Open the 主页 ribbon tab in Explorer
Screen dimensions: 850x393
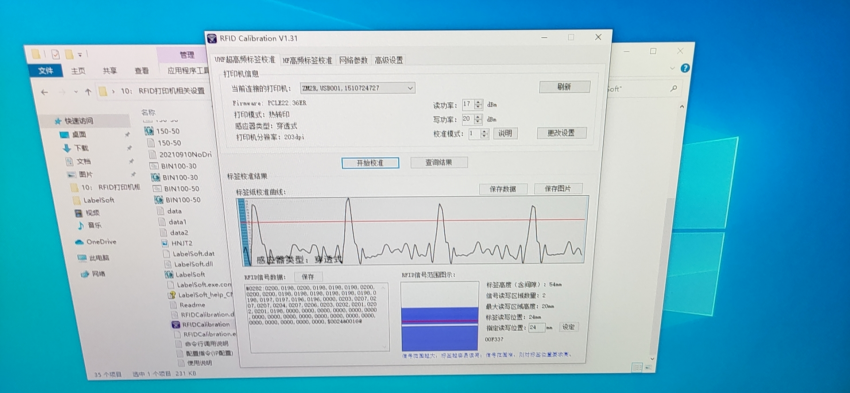(78, 71)
